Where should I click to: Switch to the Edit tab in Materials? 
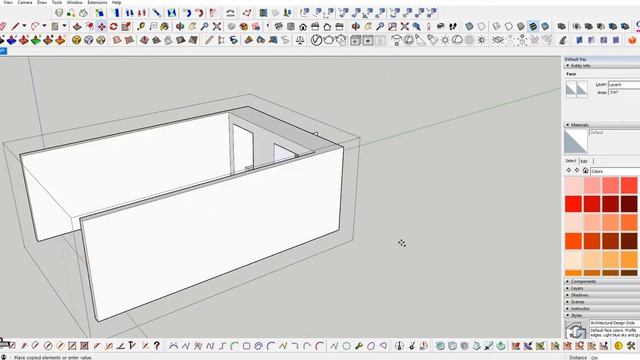click(584, 161)
